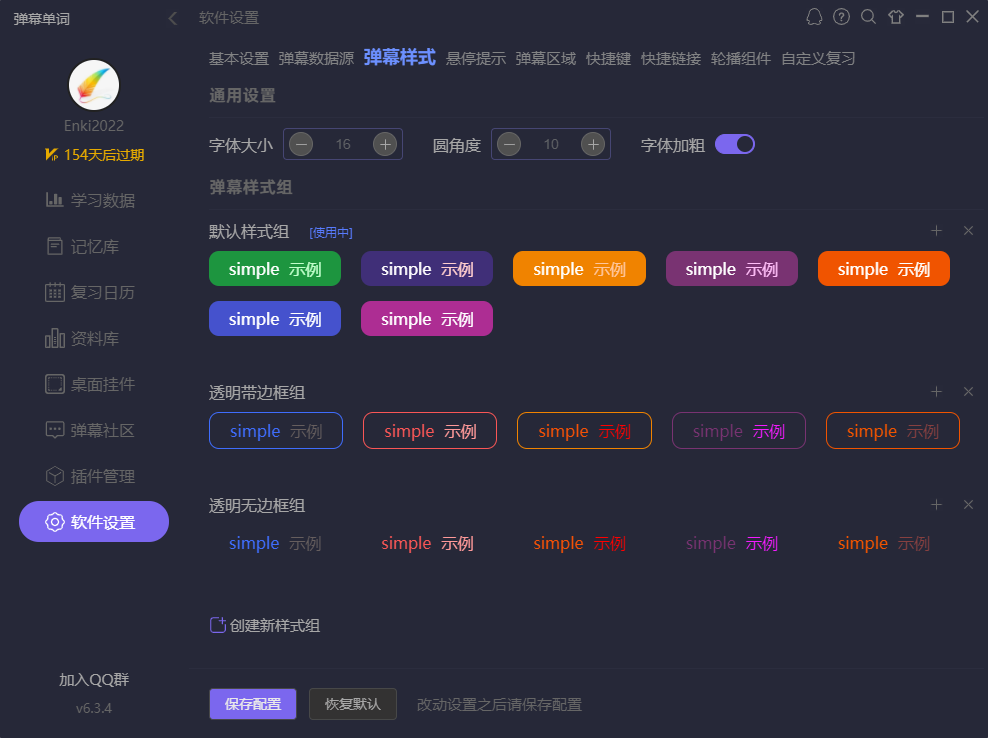Add a style to 透明无边框组 with plus icon

[x=936, y=505]
